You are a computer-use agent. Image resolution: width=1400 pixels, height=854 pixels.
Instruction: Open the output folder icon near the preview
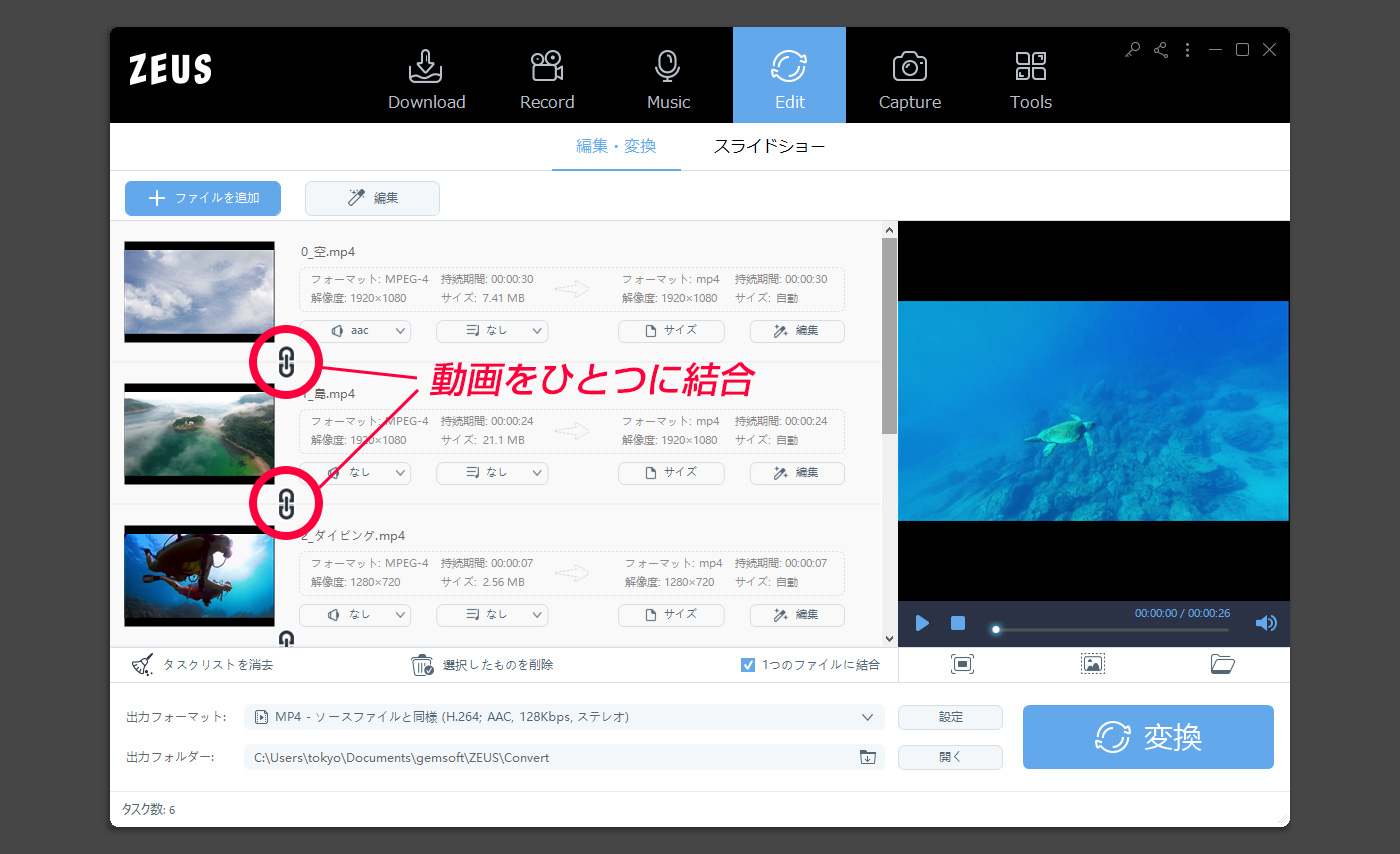[1222, 663]
